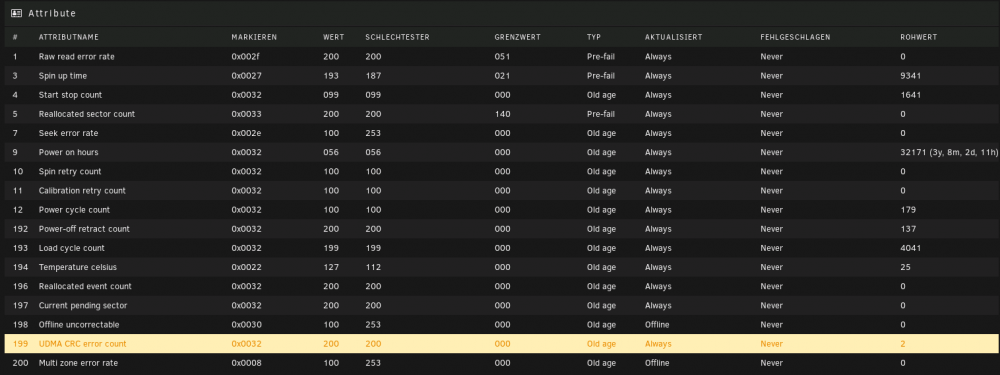This screenshot has height=375, width=1000.
Task: Select the Temperature celsius row
Action: pos(500,267)
